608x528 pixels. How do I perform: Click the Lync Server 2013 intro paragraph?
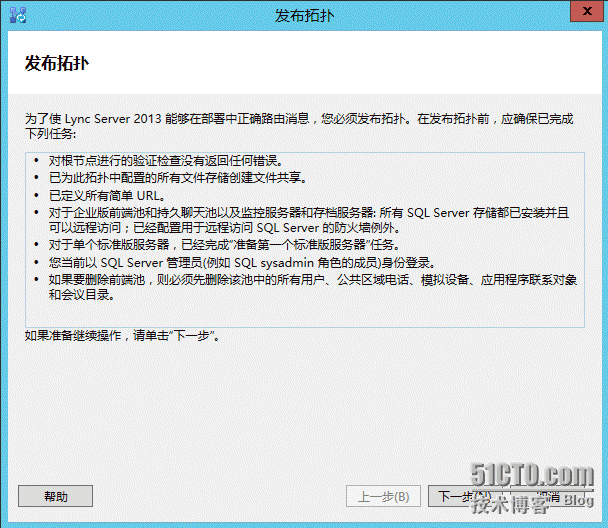click(x=299, y=126)
